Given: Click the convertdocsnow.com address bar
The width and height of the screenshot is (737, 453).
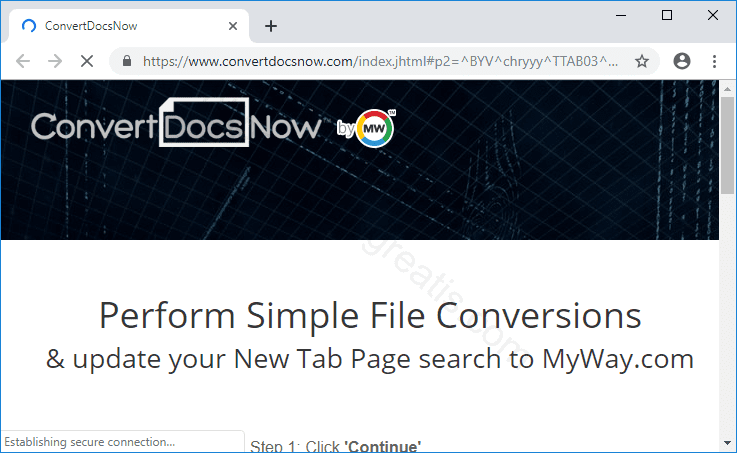Looking at the screenshot, I should [380, 61].
